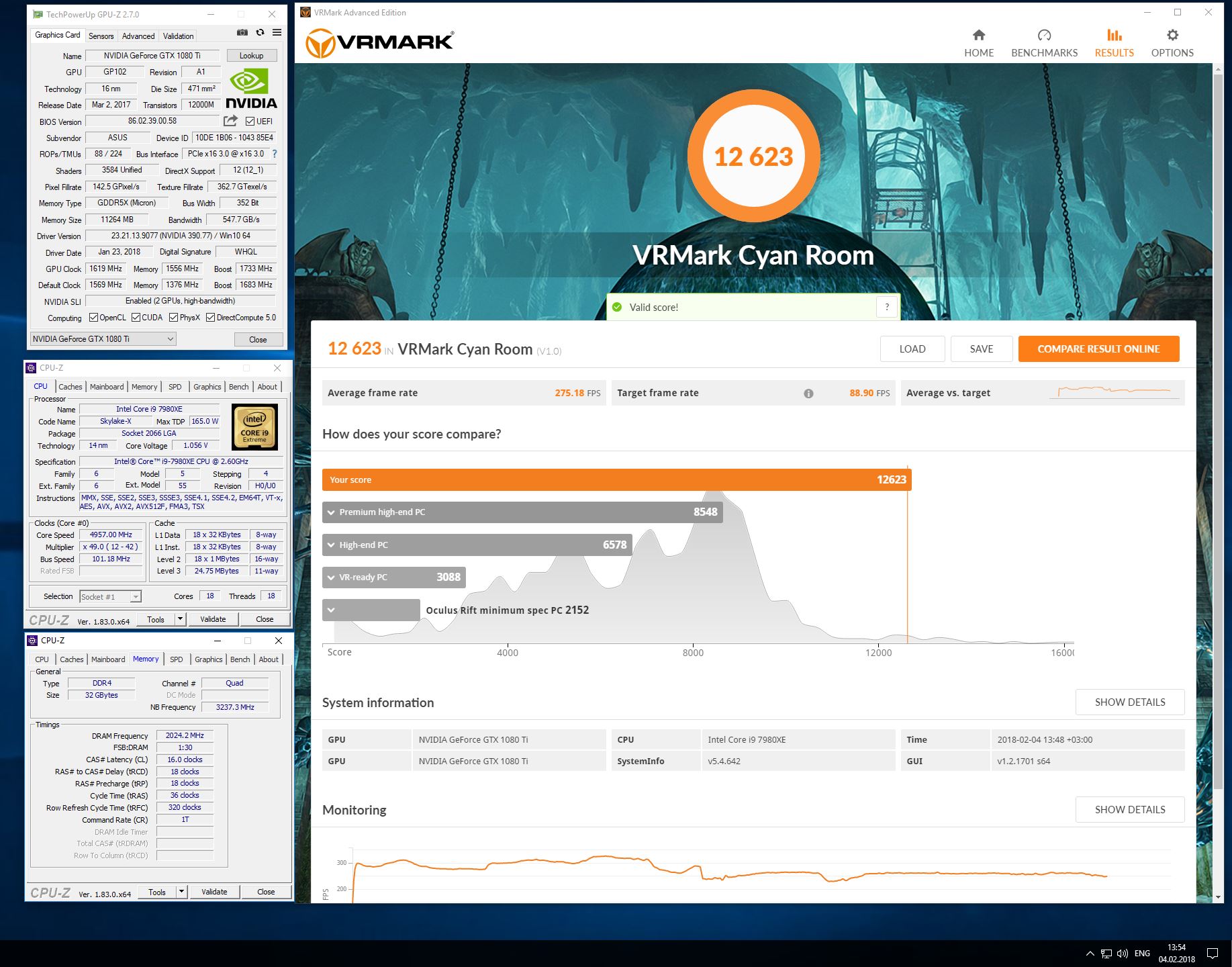Expand the High-end PC comparison bar
This screenshot has width=1232, height=967.
point(477,545)
